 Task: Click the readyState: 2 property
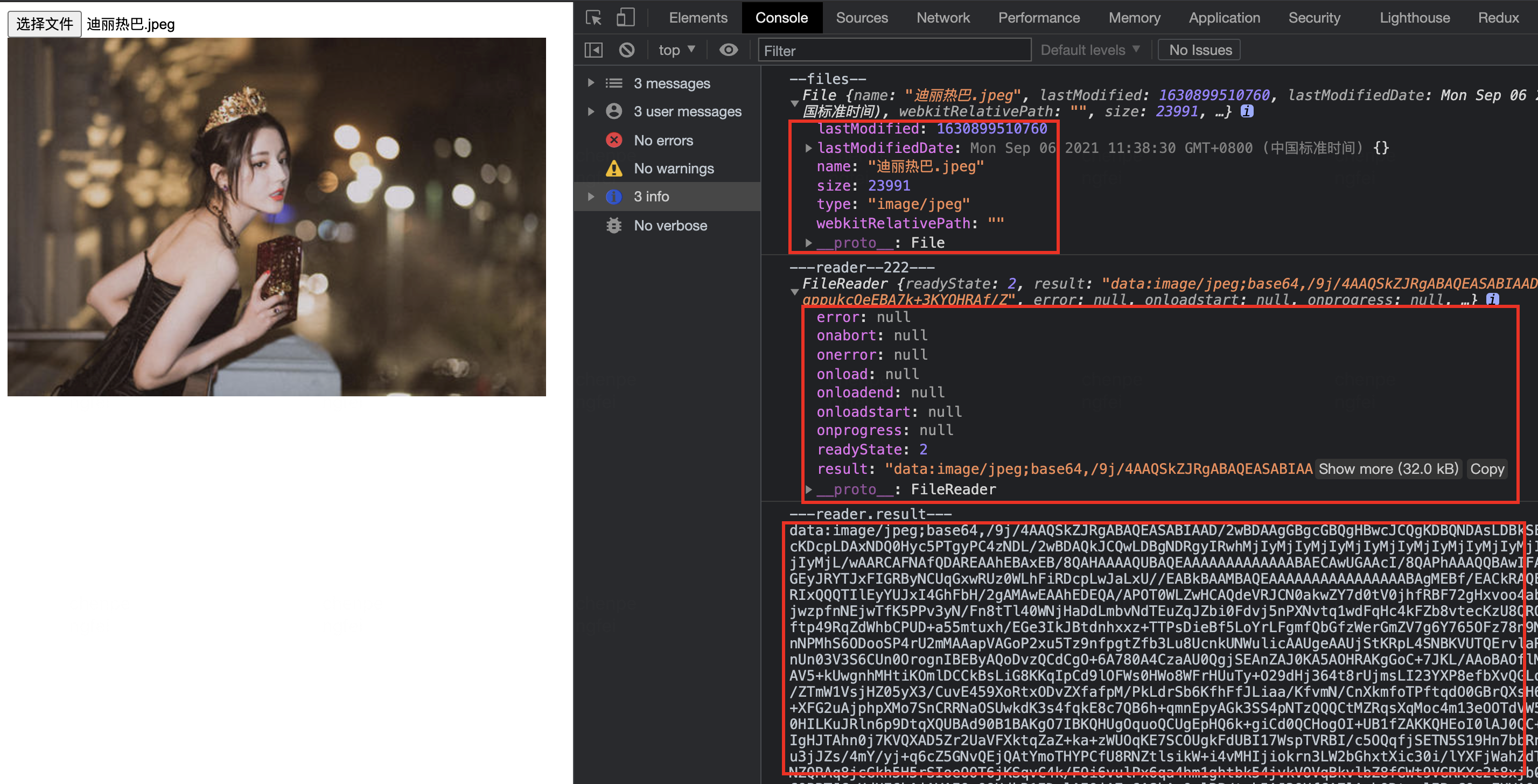tap(872, 449)
